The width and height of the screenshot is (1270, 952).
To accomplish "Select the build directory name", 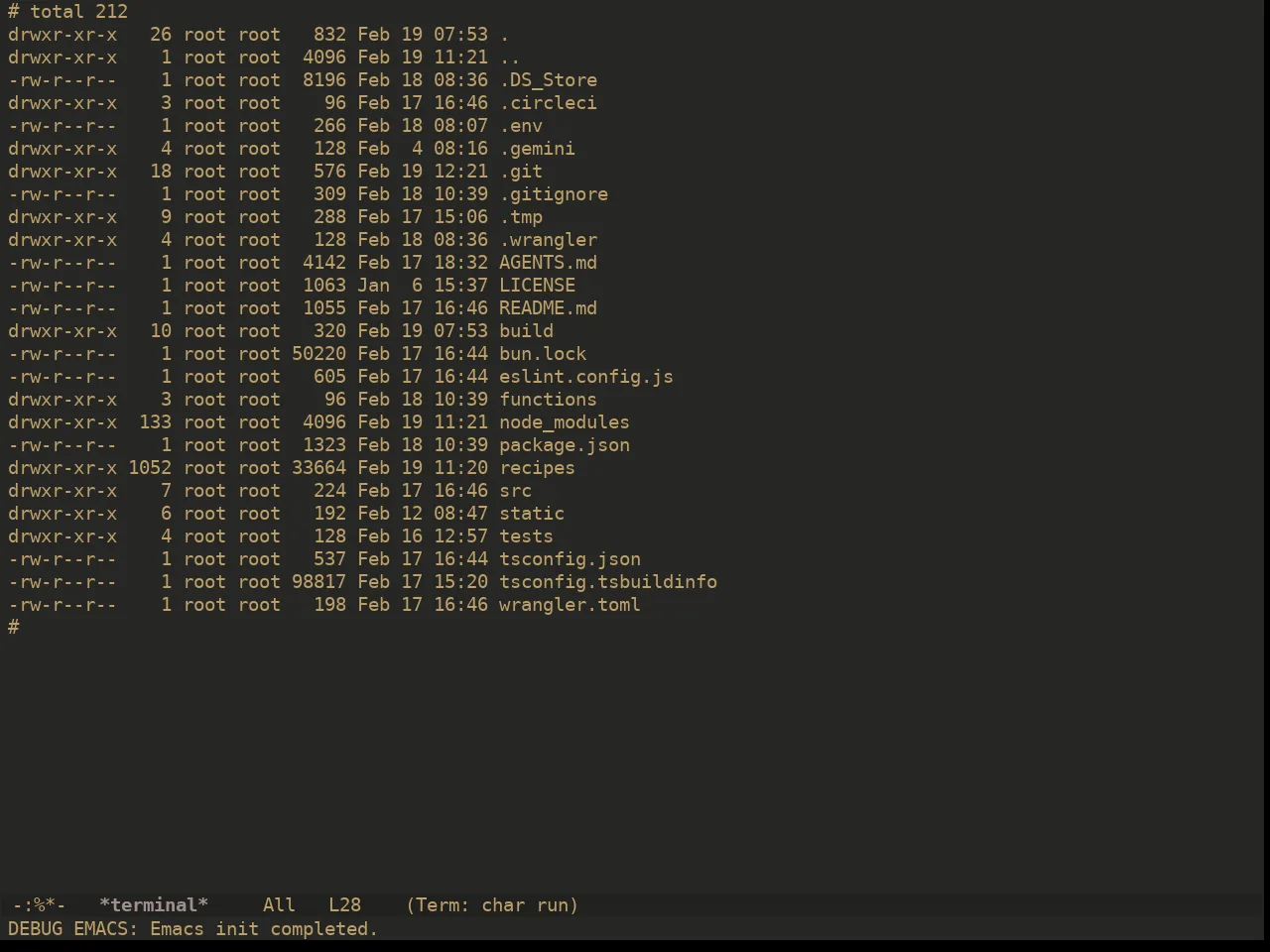I will pyautogui.click(x=526, y=331).
